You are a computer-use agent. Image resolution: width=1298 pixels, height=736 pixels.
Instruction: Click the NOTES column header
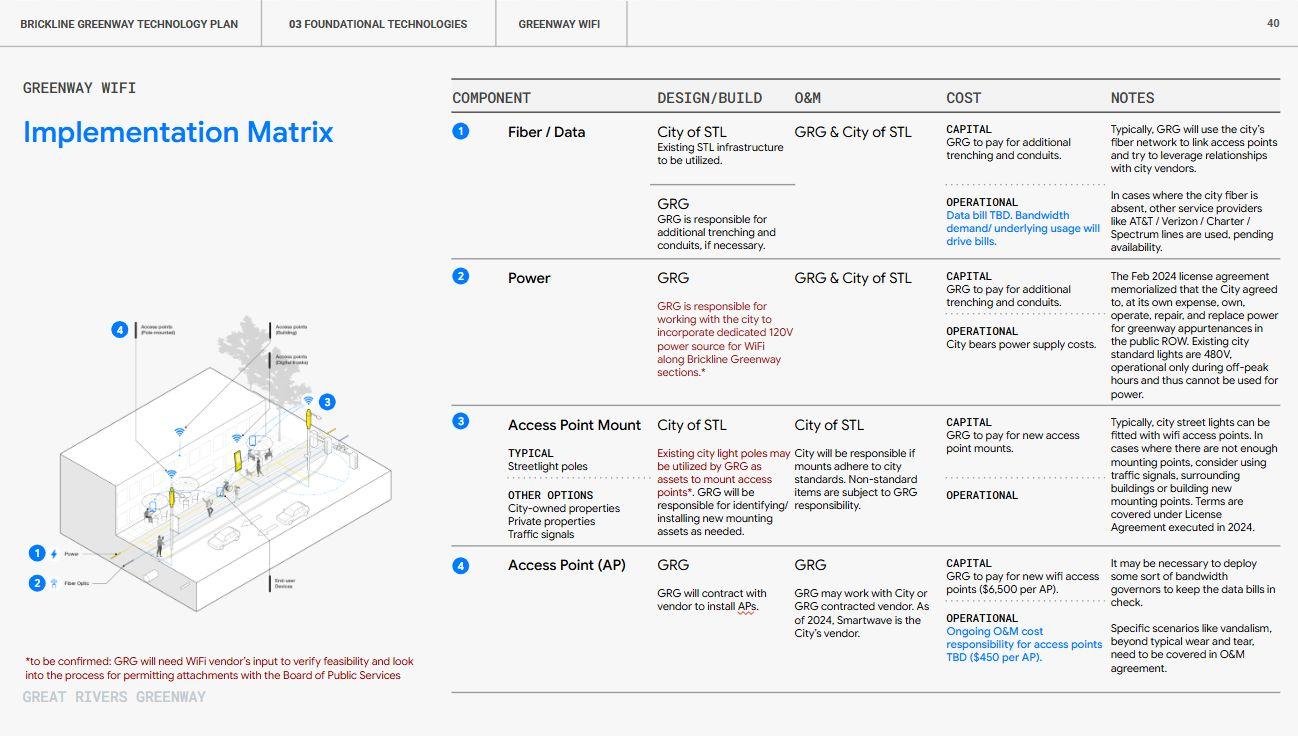click(1132, 98)
